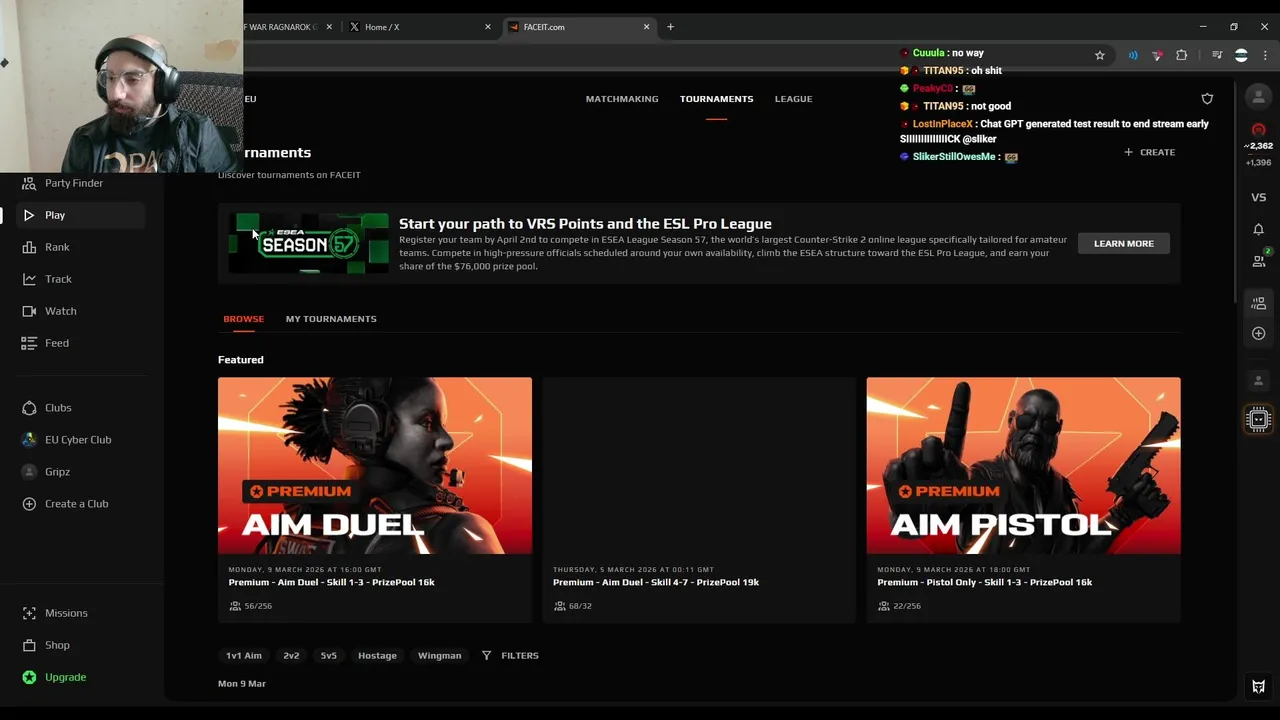
Task: Open the Shop bag icon
Action: [x=29, y=645]
